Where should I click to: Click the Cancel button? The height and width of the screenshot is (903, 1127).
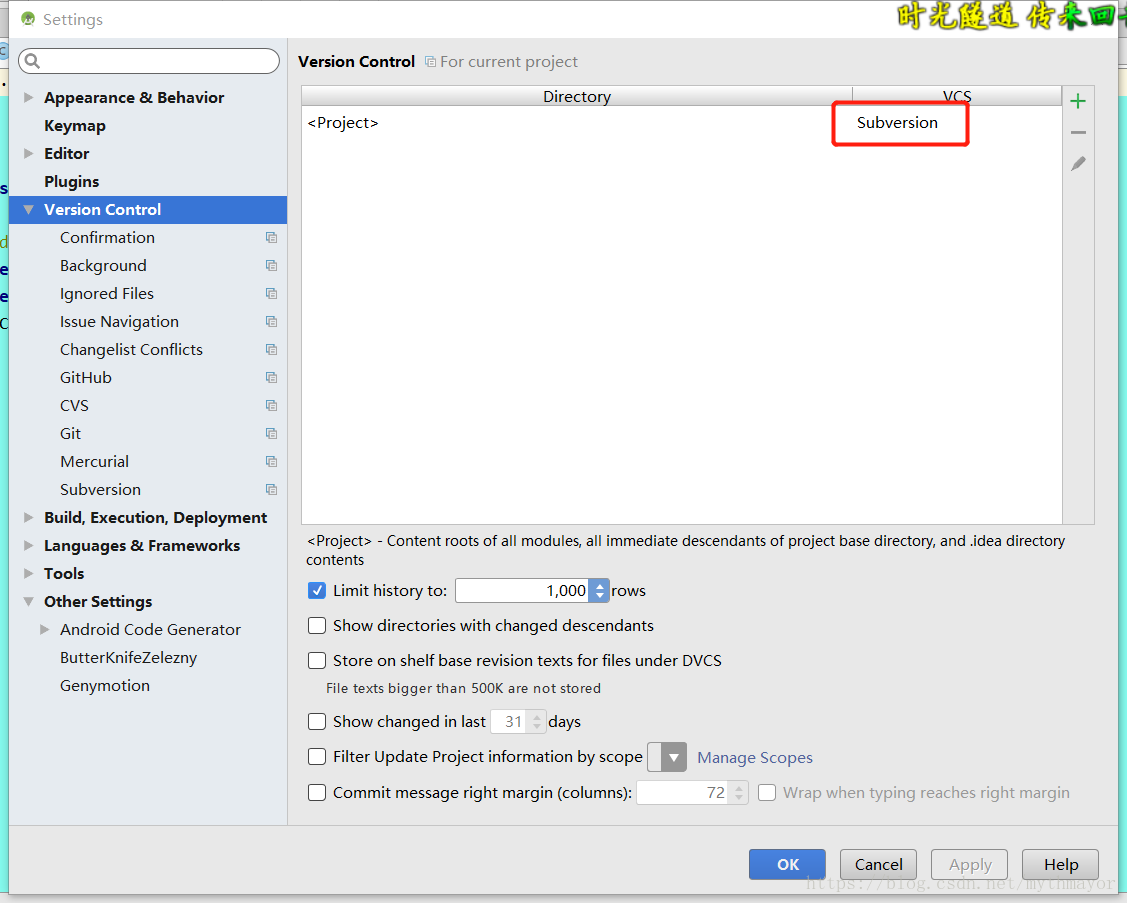tap(878, 864)
